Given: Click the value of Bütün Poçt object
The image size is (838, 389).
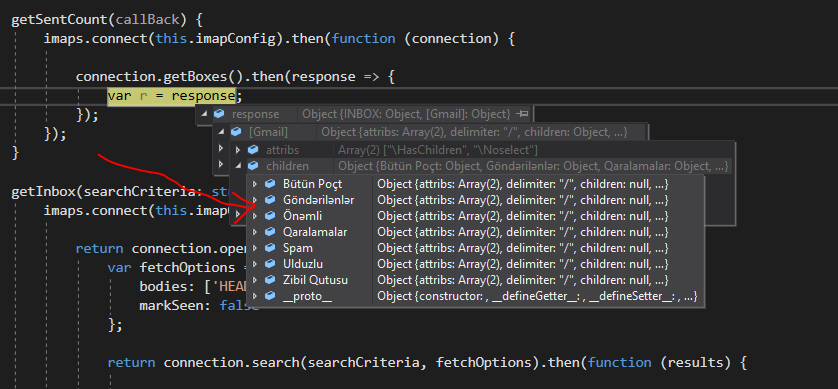Looking at the screenshot, I should 523,184.
